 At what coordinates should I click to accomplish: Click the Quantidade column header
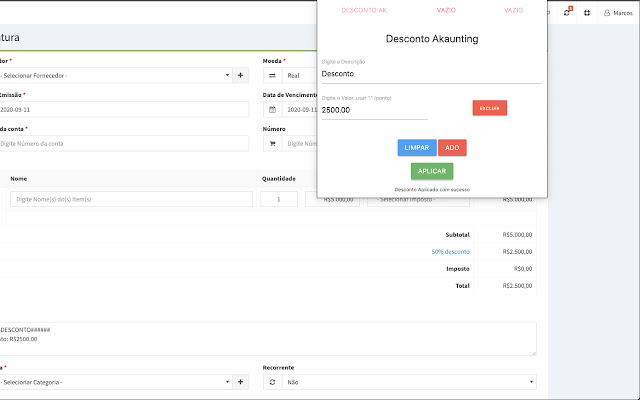(278, 179)
